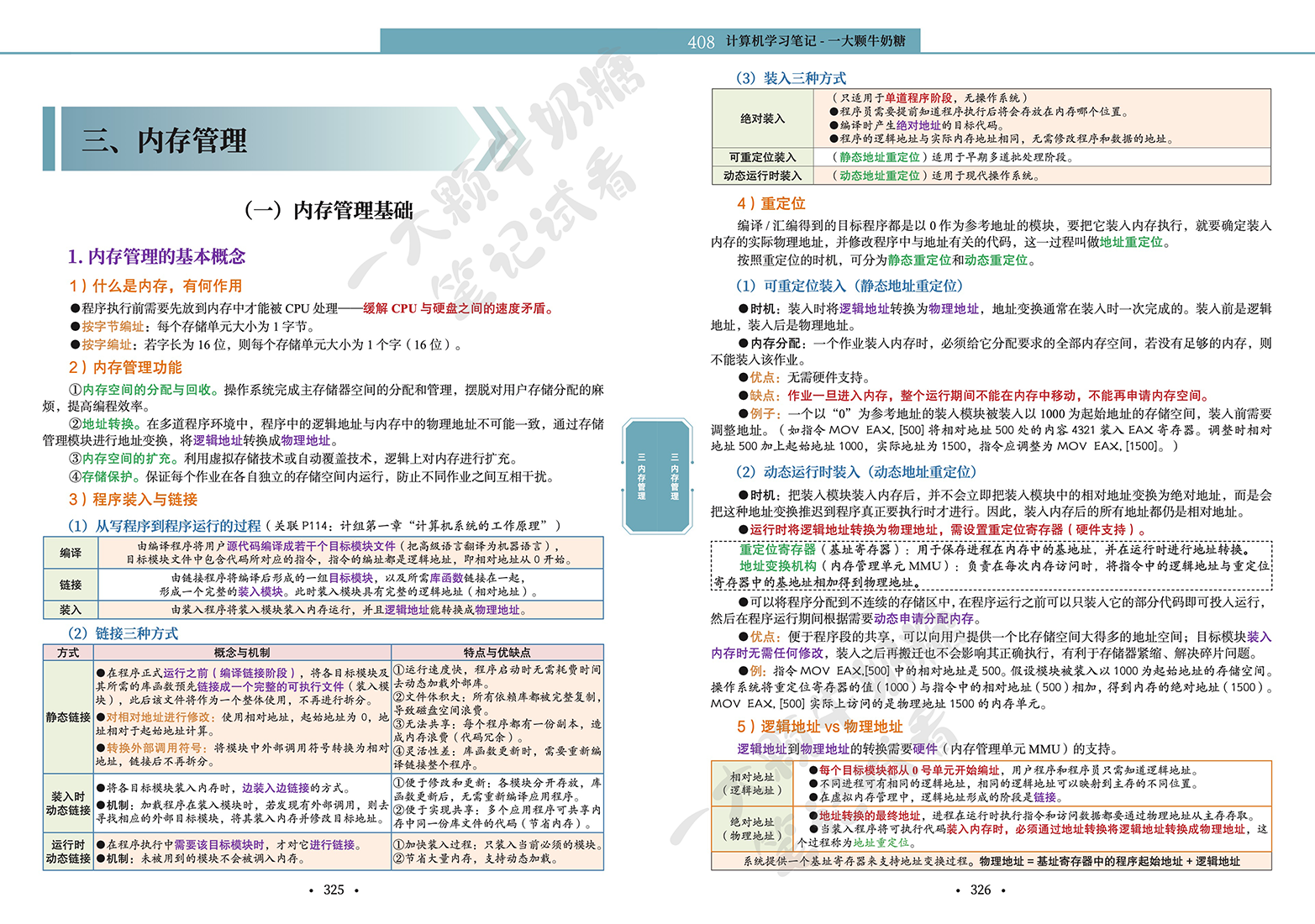The image size is (1315, 924).
Task: Click page number 326
Action: (x=981, y=890)
